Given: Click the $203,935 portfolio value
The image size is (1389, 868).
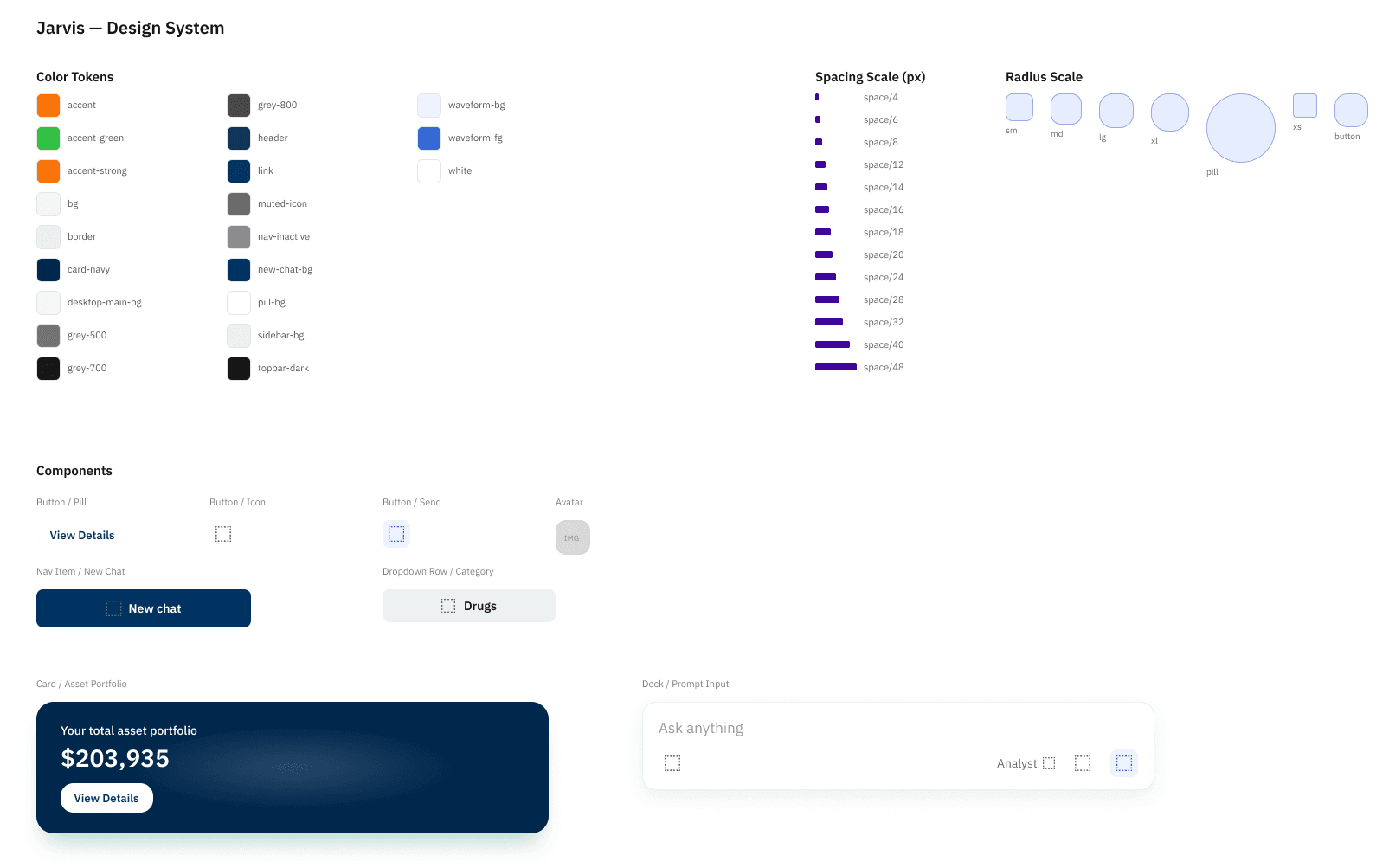Looking at the screenshot, I should pos(115,758).
